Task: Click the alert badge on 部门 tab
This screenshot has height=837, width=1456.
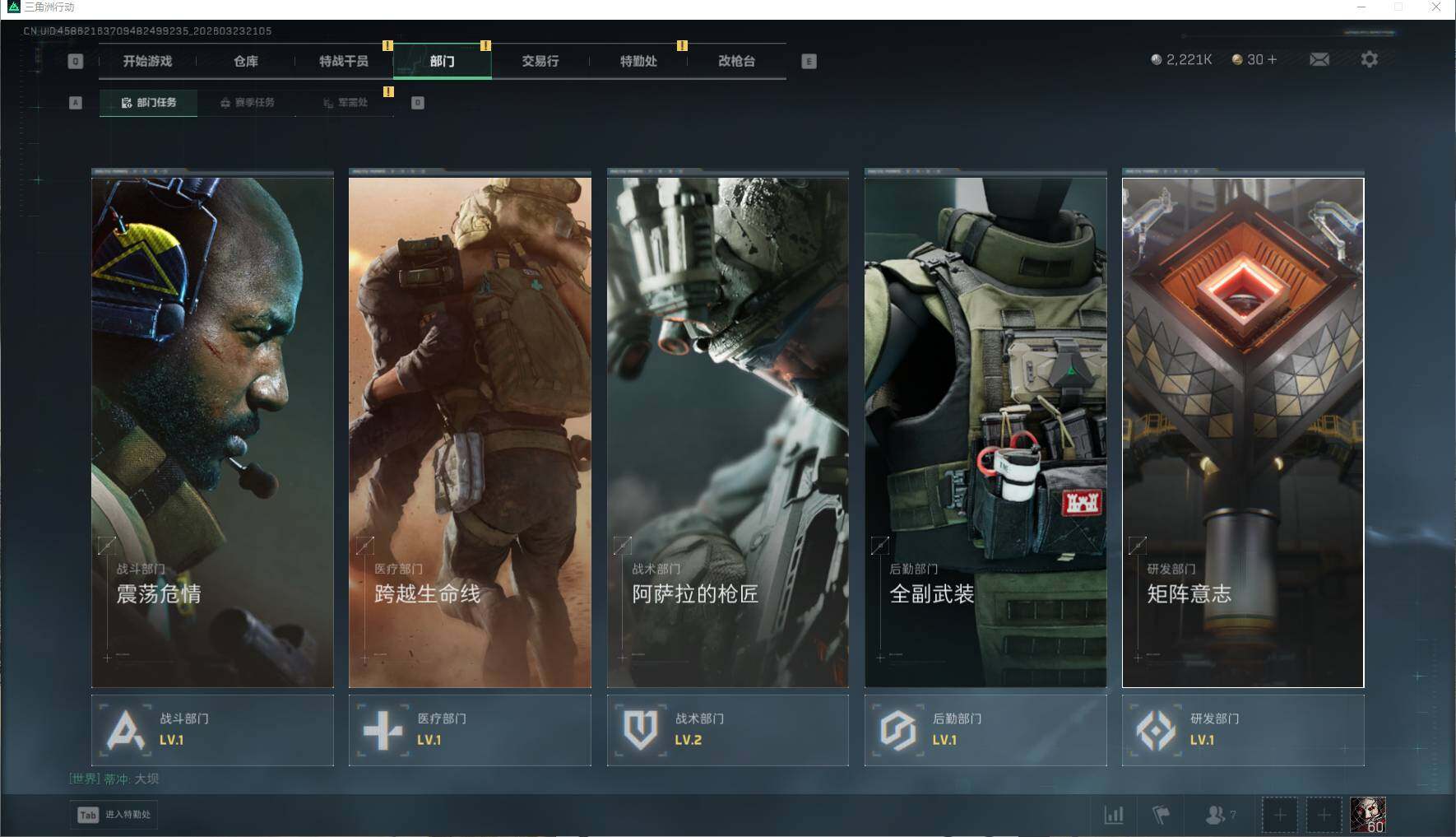Action: coord(485,45)
